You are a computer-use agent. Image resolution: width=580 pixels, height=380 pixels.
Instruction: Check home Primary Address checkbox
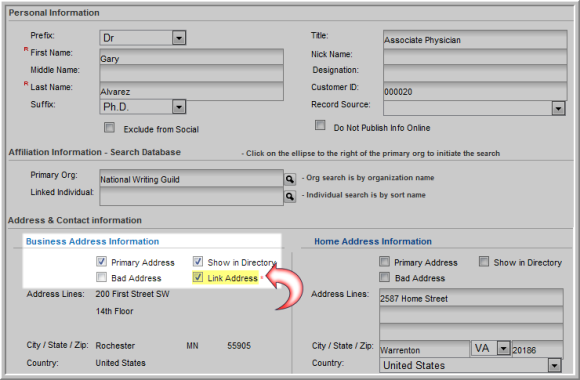(385, 262)
